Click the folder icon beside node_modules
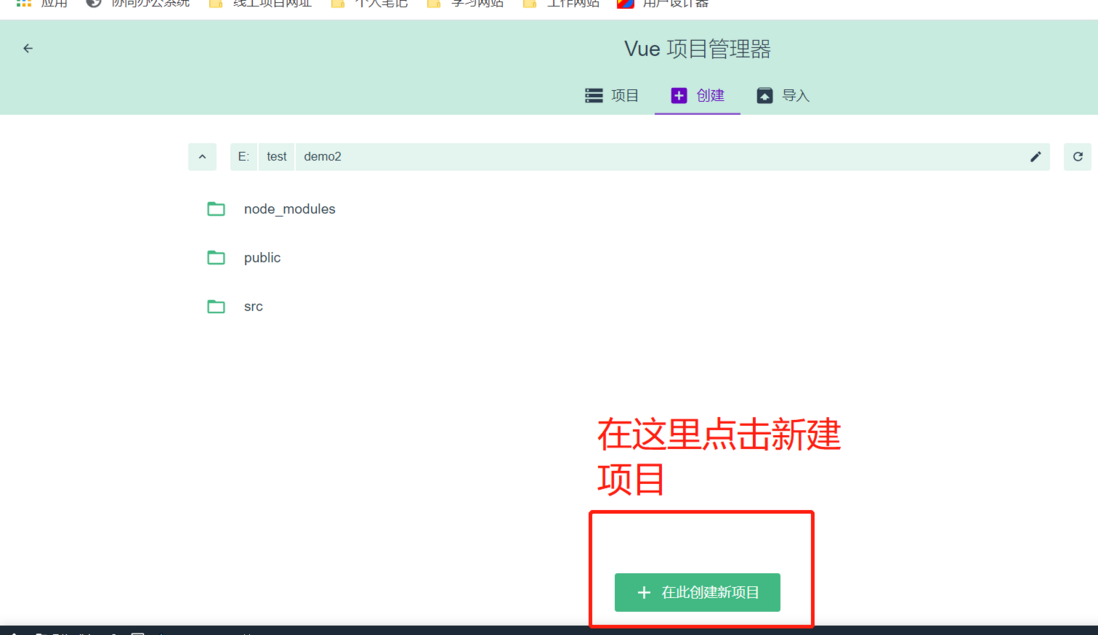The height and width of the screenshot is (635, 1098). 216,209
